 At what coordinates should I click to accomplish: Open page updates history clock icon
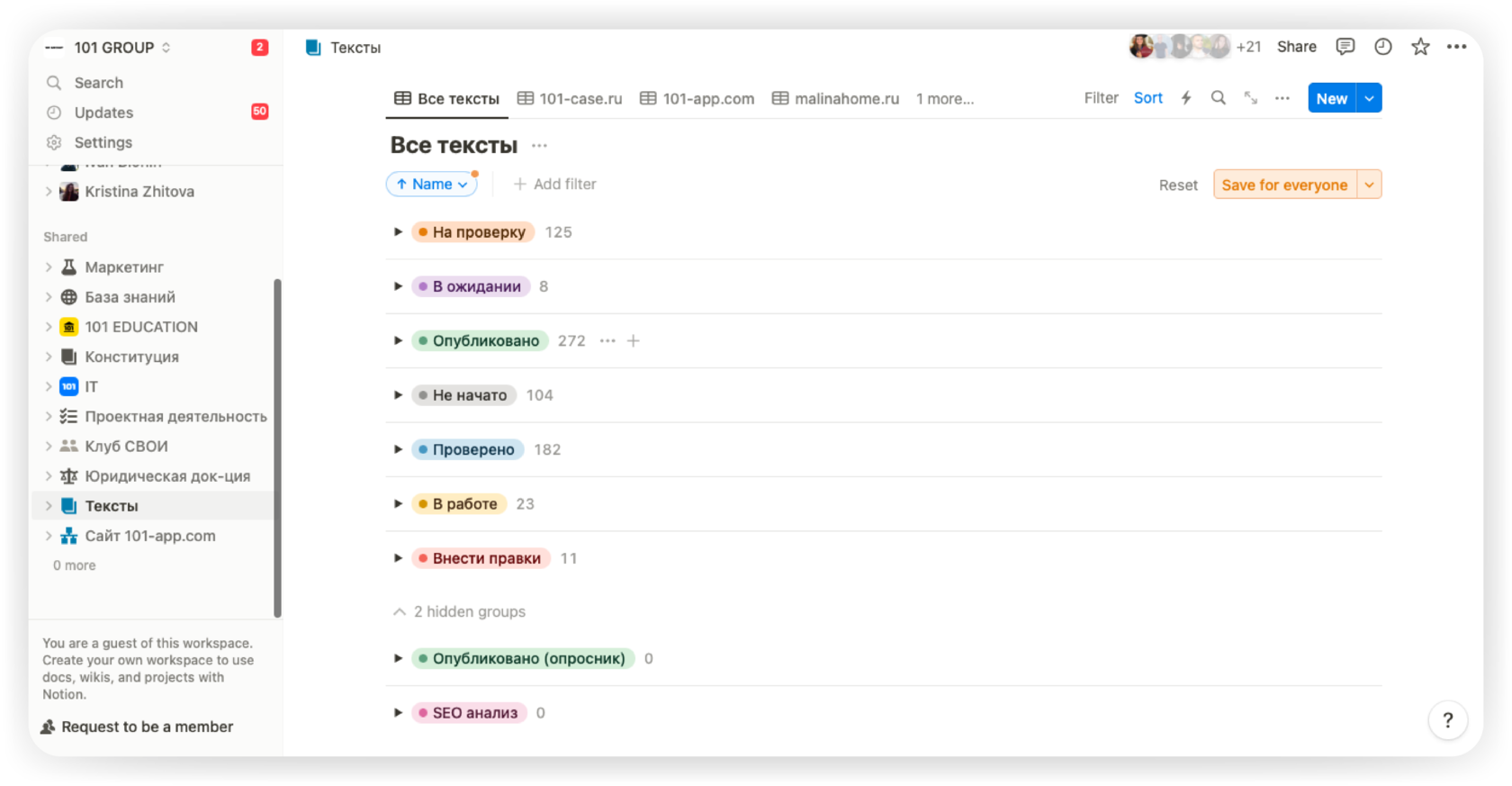pyautogui.click(x=1382, y=47)
